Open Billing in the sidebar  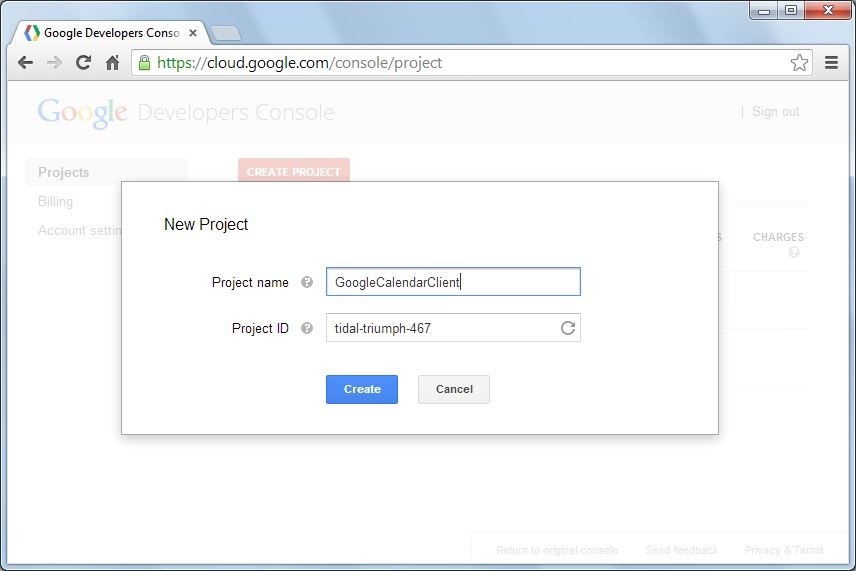click(55, 201)
